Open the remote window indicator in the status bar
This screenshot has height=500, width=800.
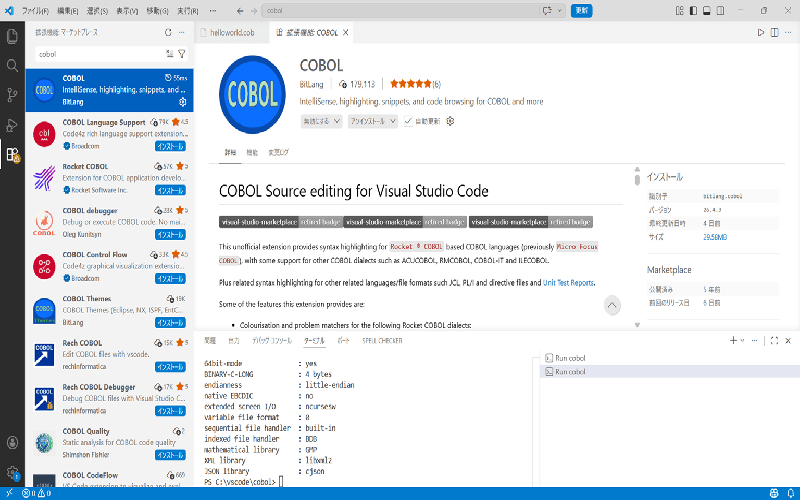9,493
